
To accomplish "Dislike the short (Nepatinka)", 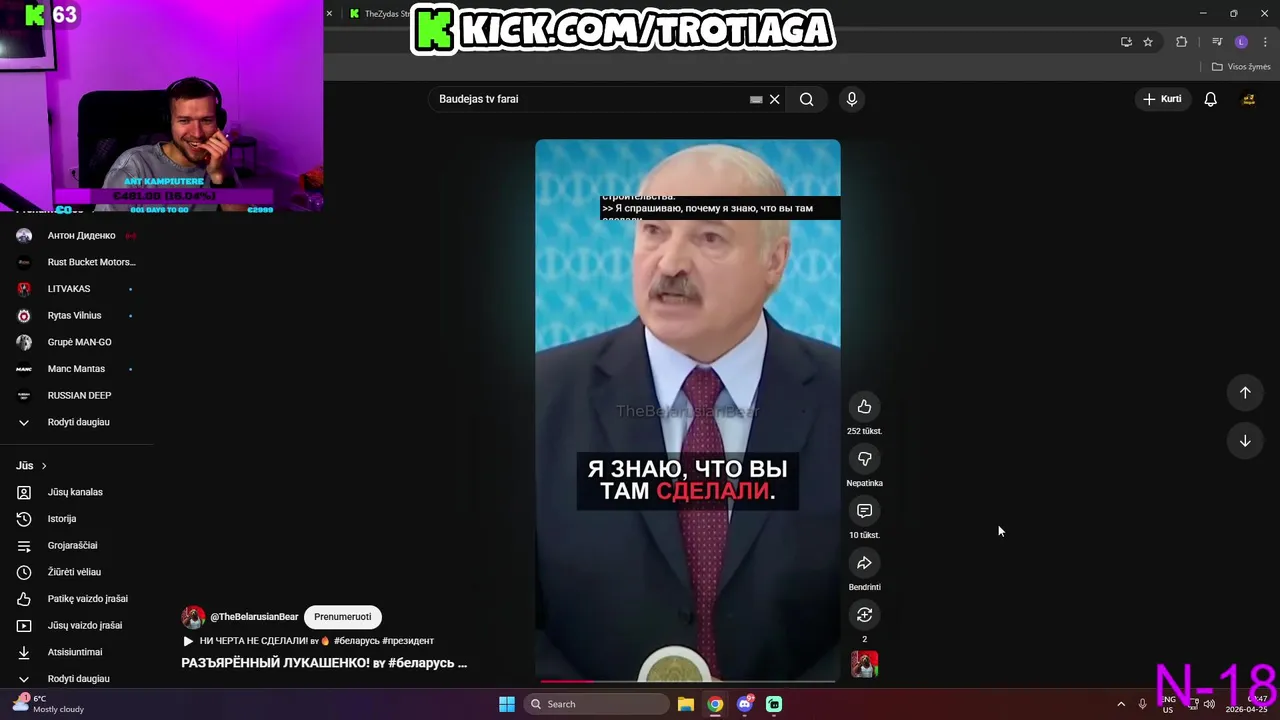I will 864,459.
